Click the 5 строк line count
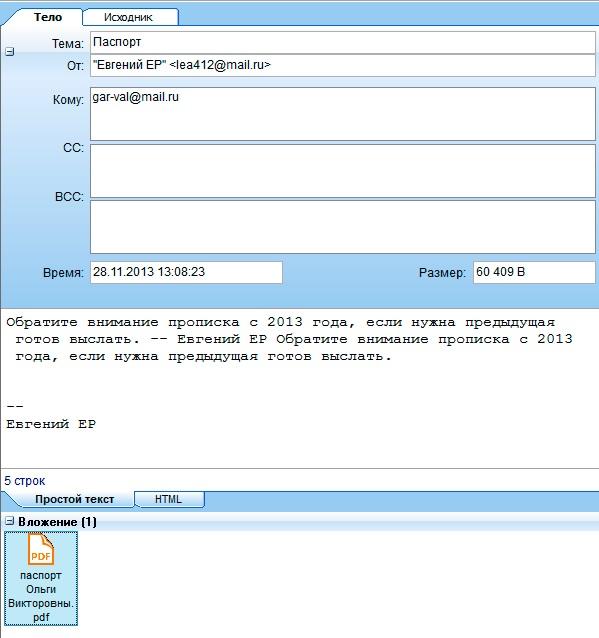The width and height of the screenshot is (599, 638). tap(24, 481)
